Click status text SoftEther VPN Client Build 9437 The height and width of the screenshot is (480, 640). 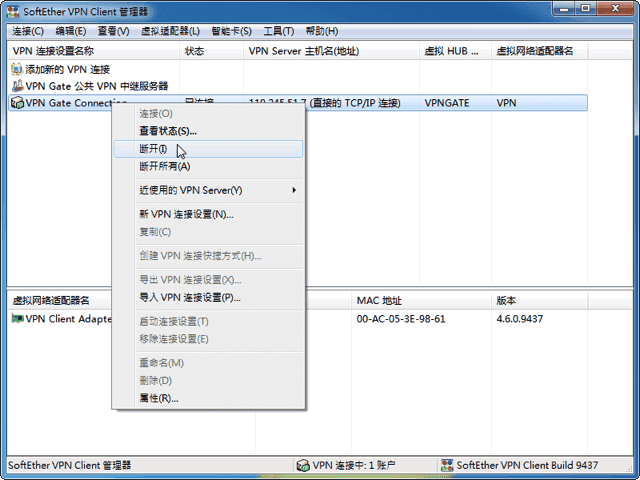pos(527,465)
